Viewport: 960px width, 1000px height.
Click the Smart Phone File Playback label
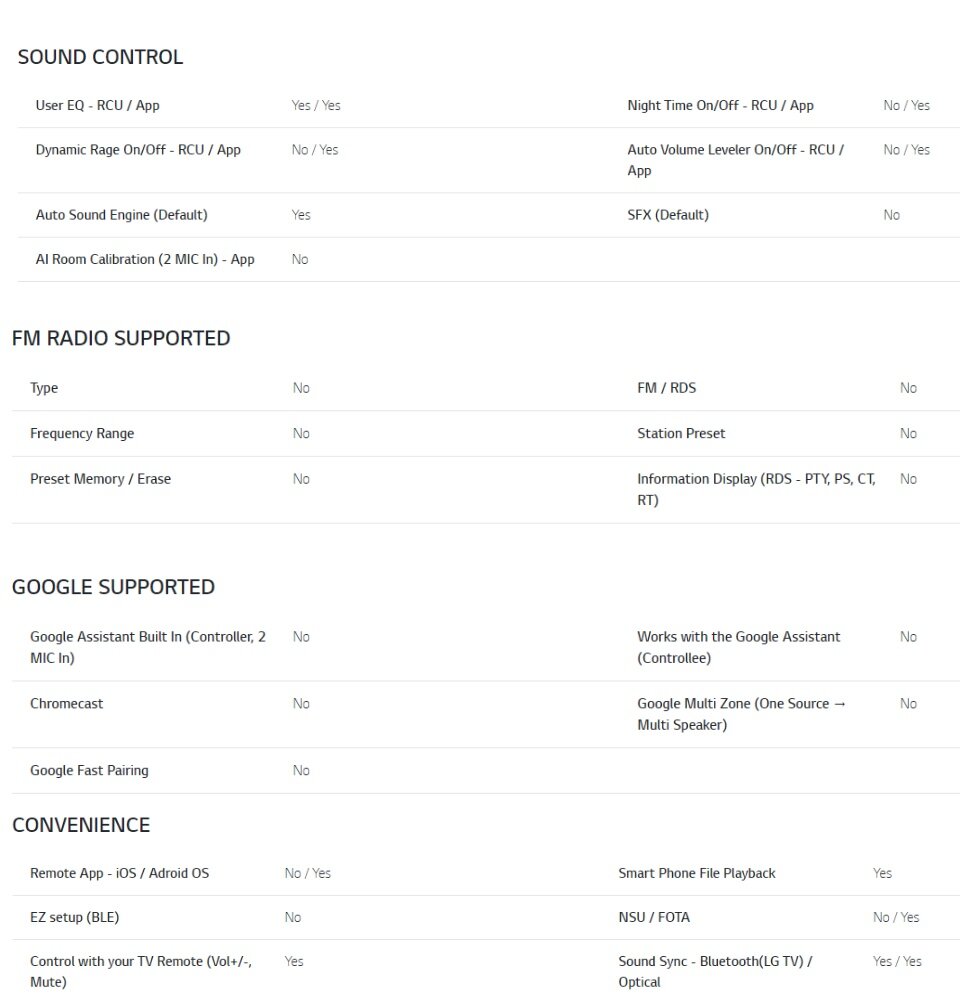point(697,873)
